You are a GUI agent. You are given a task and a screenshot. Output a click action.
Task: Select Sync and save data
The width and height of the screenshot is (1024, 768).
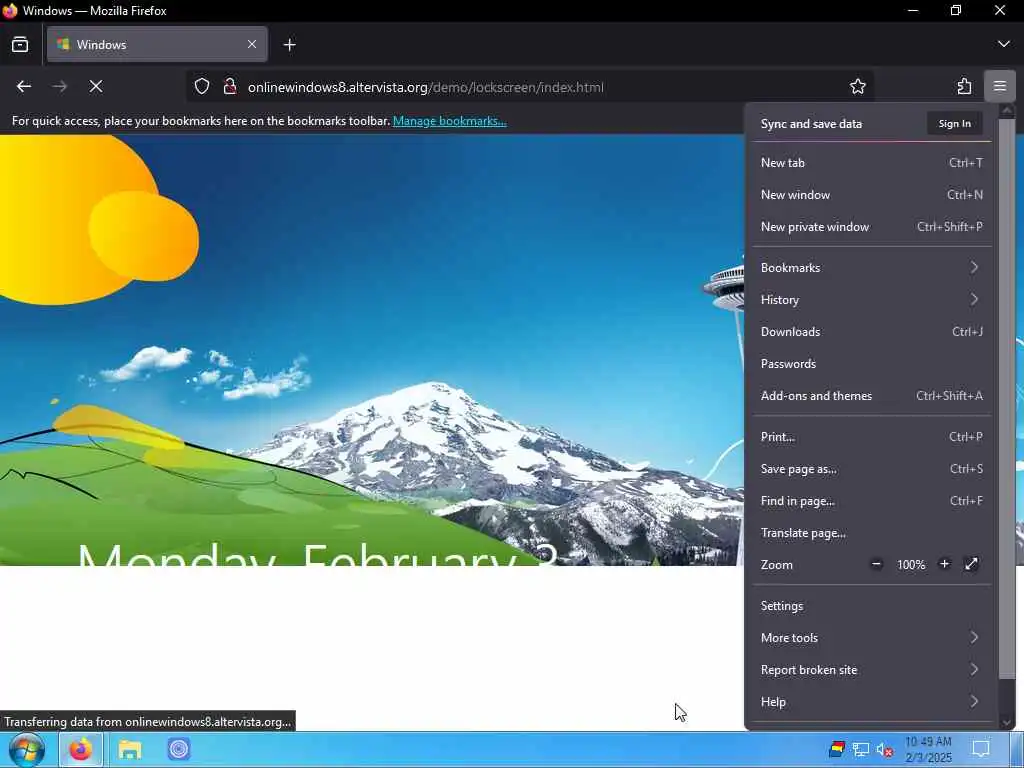(x=811, y=123)
